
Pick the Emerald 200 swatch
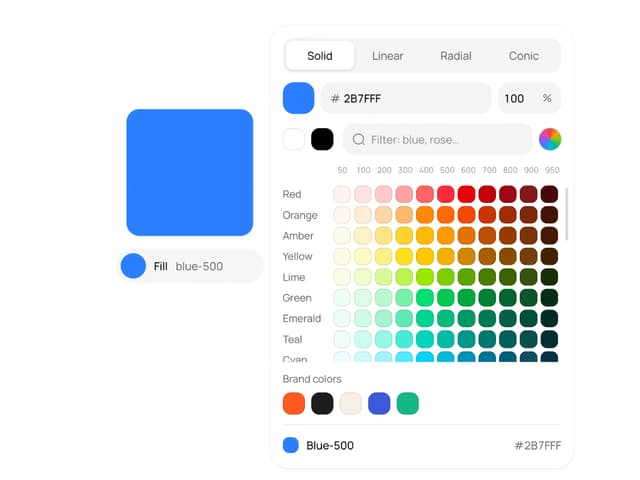[x=383, y=318]
